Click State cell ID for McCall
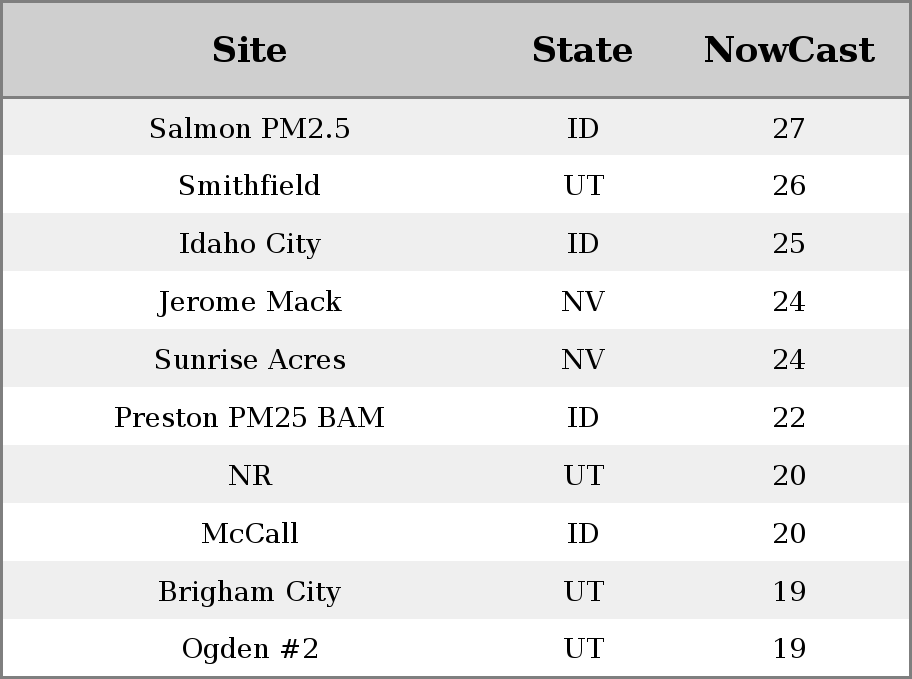Screen dimensions: 912x679 pos(582,533)
